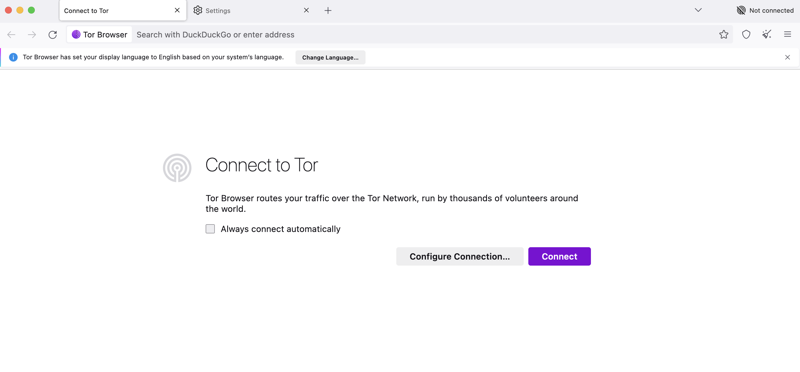Open Configure Connection settings
The height and width of the screenshot is (372, 800).
tap(460, 257)
